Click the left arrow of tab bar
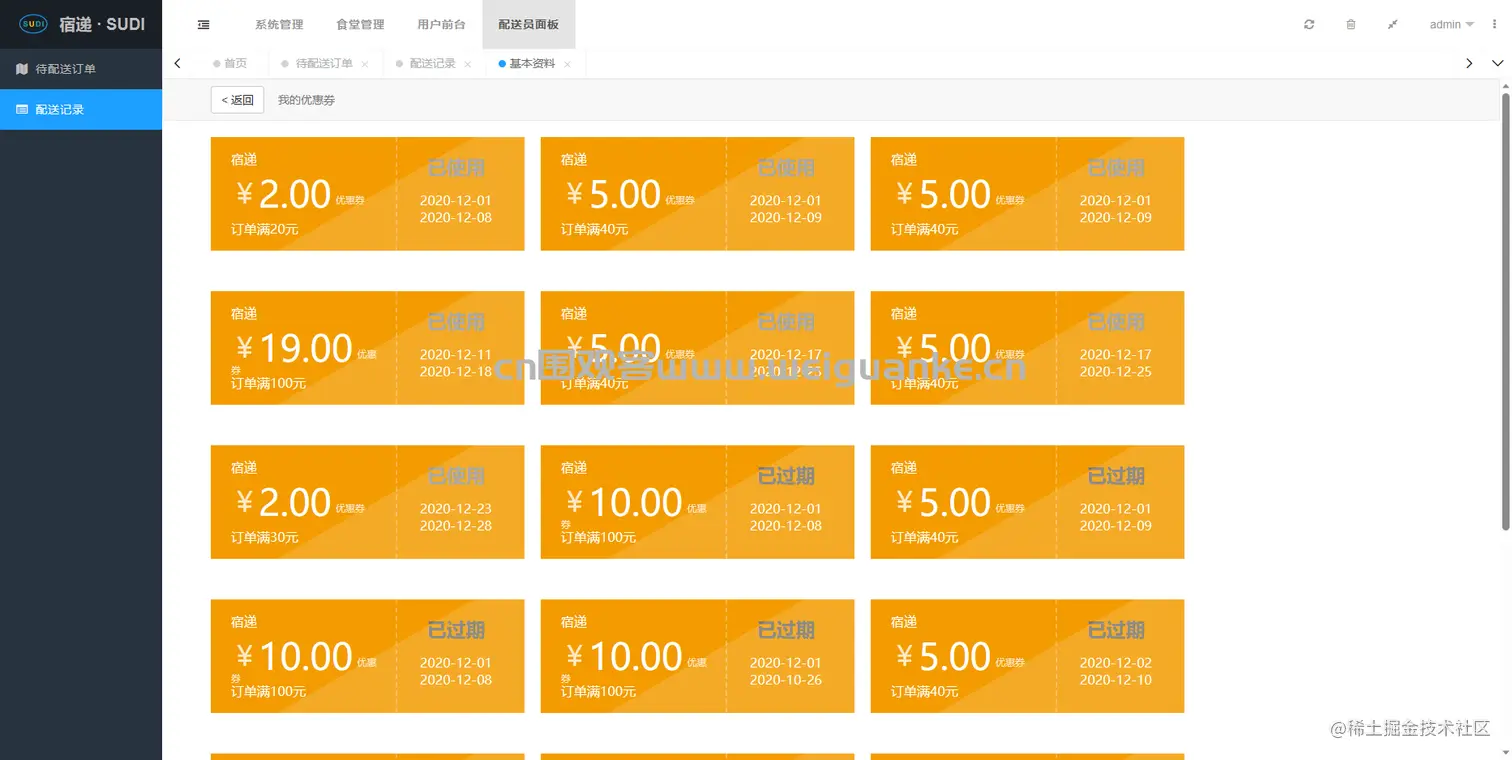This screenshot has height=760, width=1512. (177, 63)
